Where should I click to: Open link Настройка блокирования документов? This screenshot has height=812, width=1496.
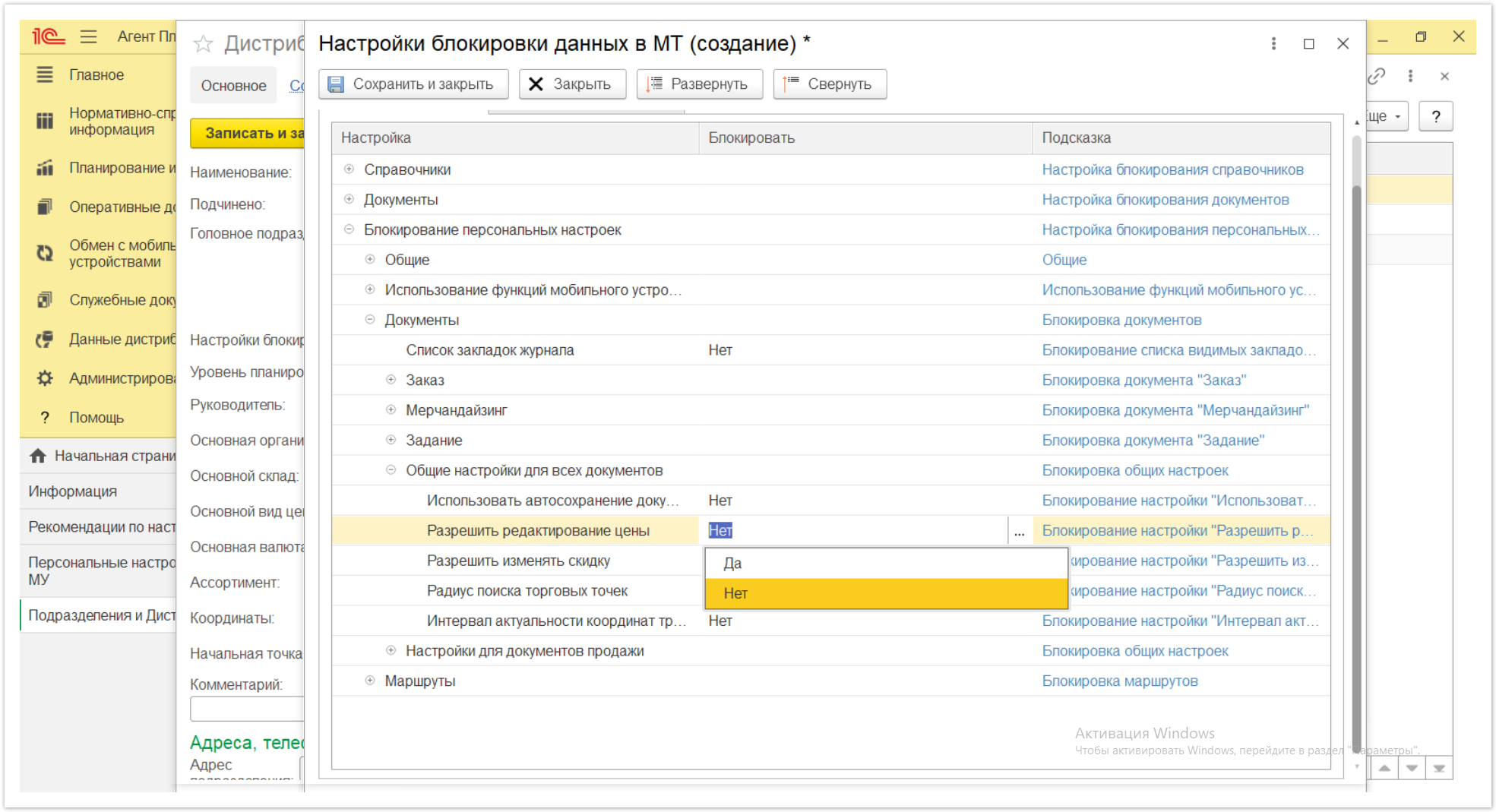click(1165, 200)
